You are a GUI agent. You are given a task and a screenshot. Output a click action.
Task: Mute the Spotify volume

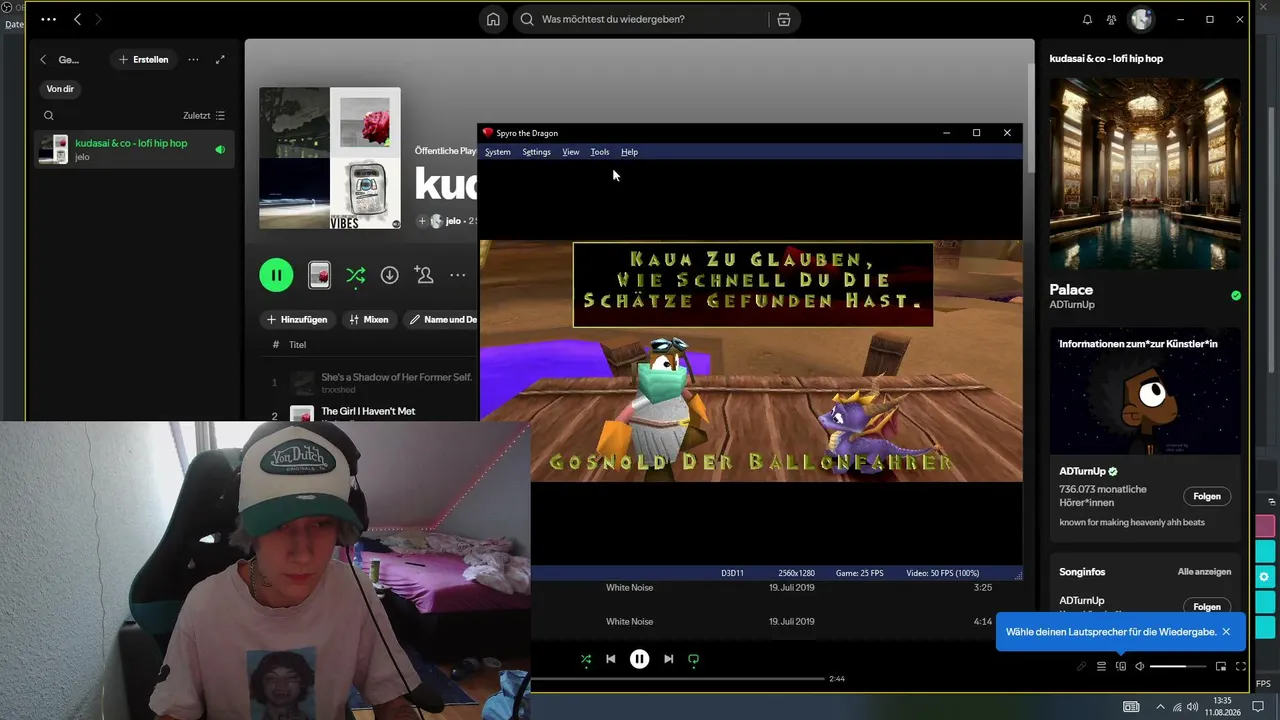1139,666
